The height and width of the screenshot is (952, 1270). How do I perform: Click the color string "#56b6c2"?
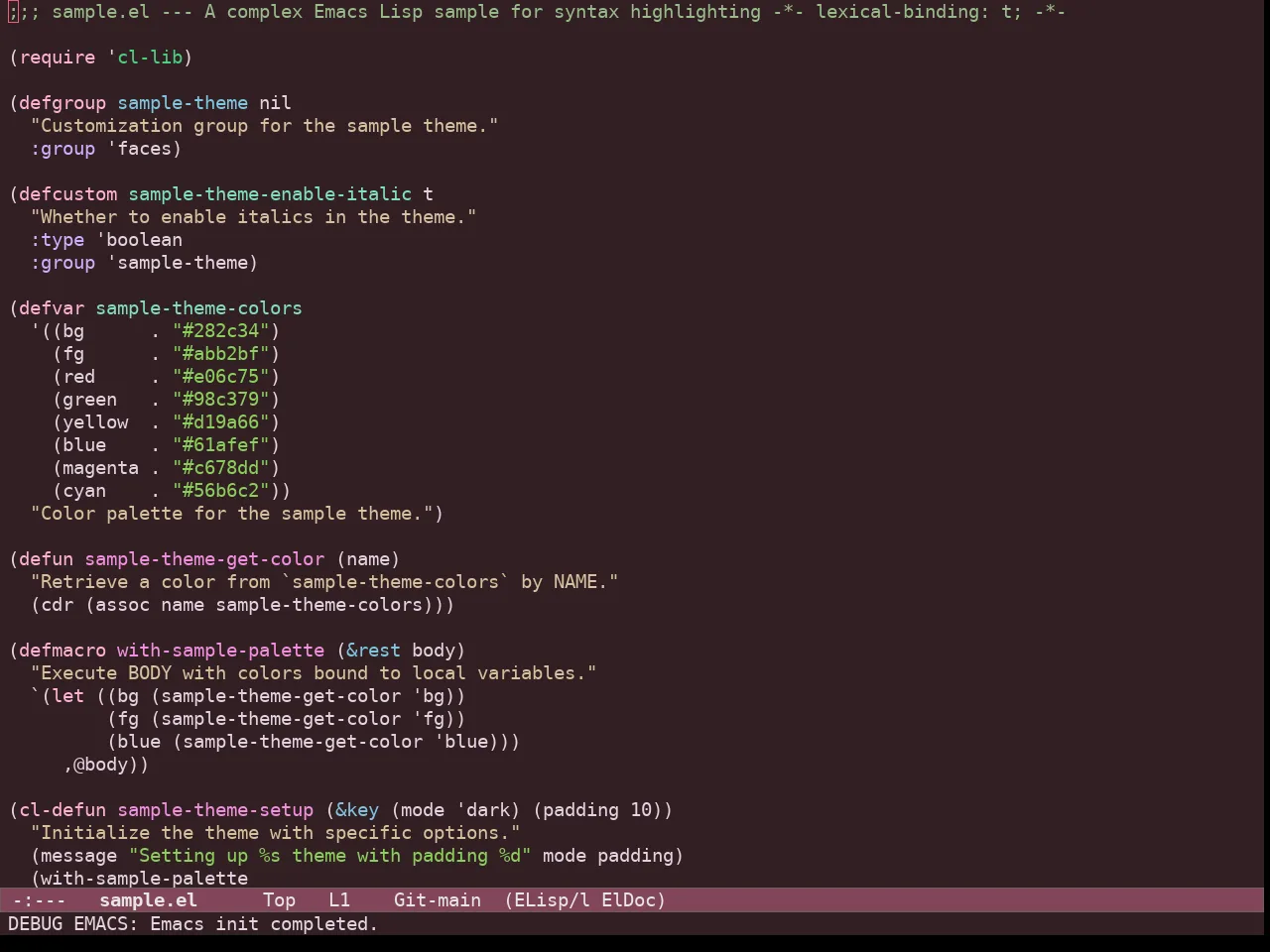pyautogui.click(x=220, y=491)
